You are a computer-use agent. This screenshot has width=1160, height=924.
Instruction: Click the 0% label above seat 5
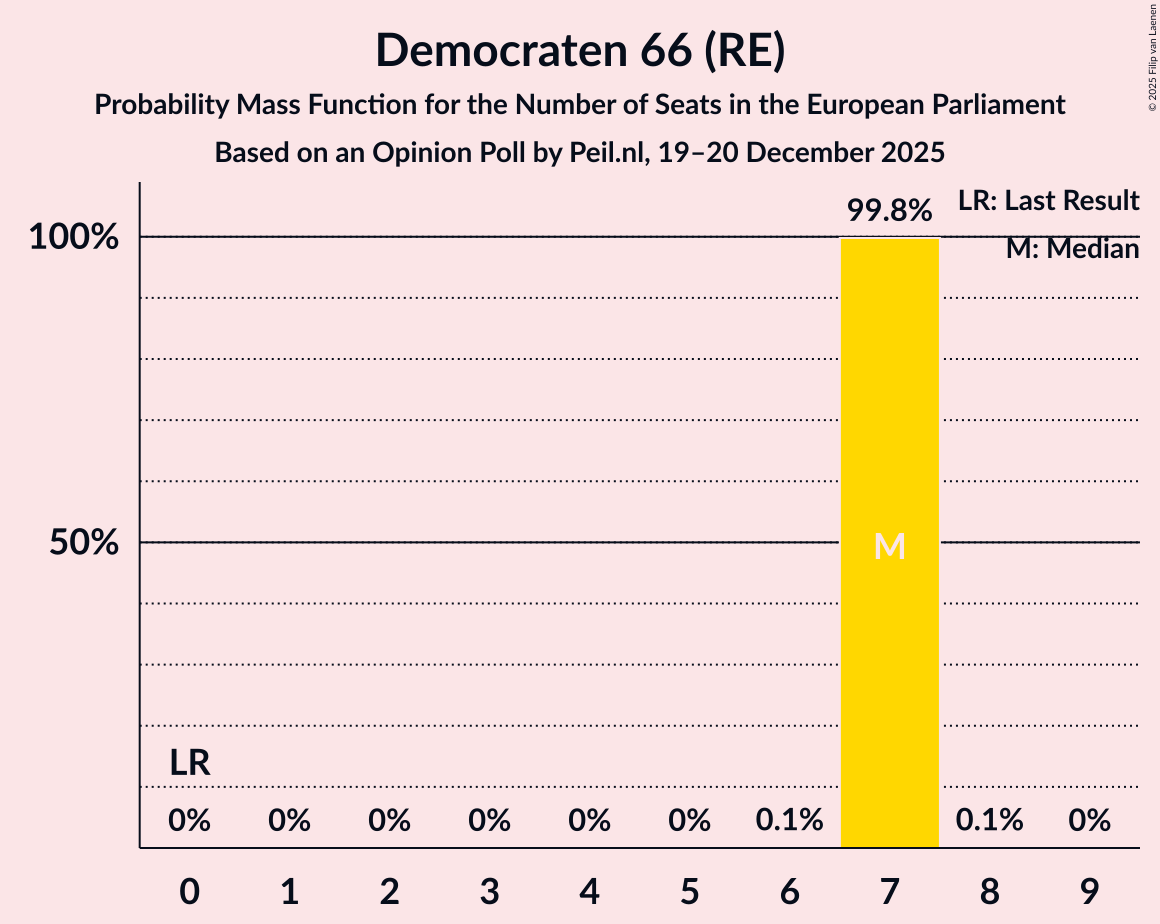(689, 821)
